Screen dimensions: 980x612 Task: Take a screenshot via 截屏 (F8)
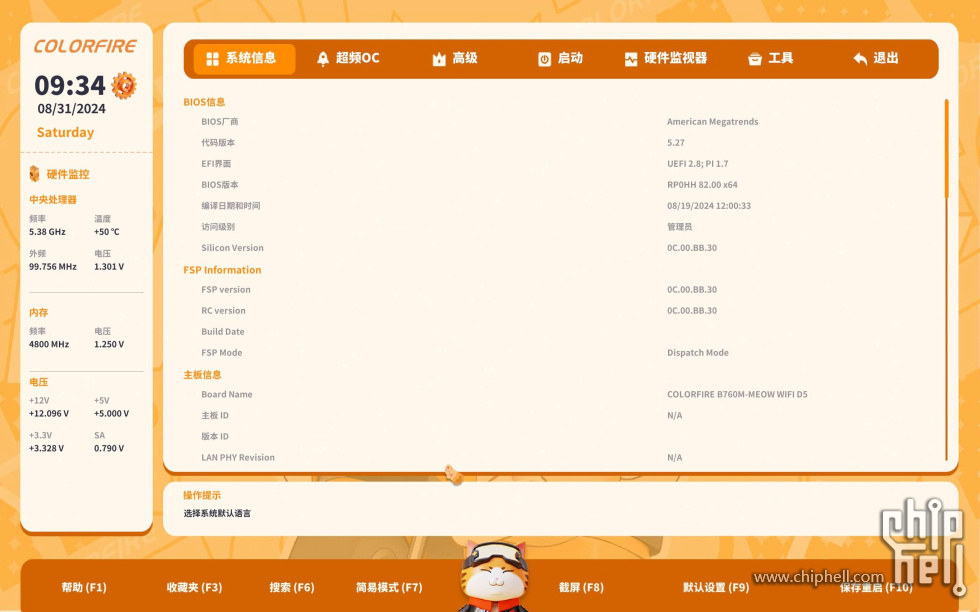tap(581, 588)
